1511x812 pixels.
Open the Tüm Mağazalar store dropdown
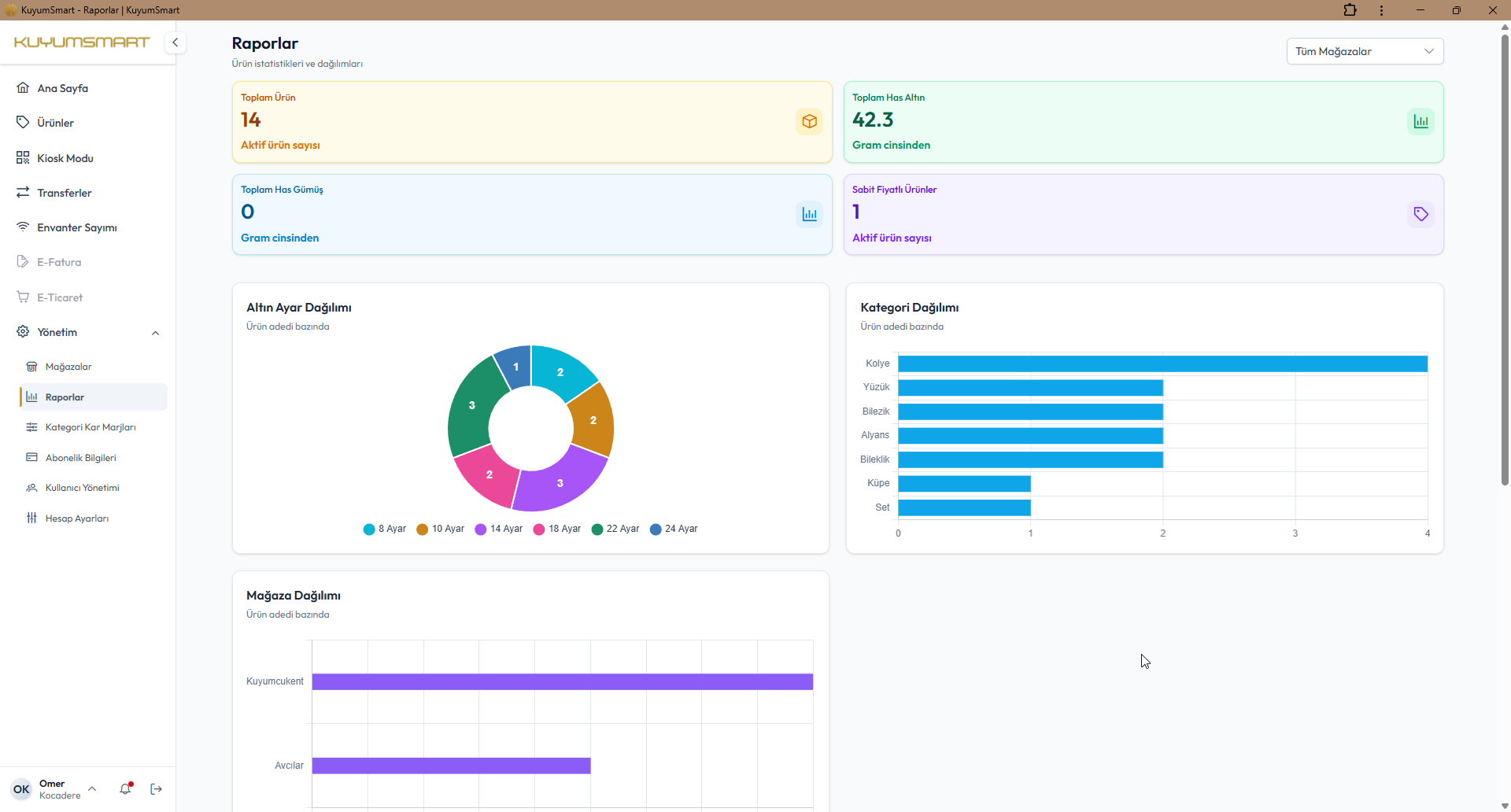point(1365,51)
